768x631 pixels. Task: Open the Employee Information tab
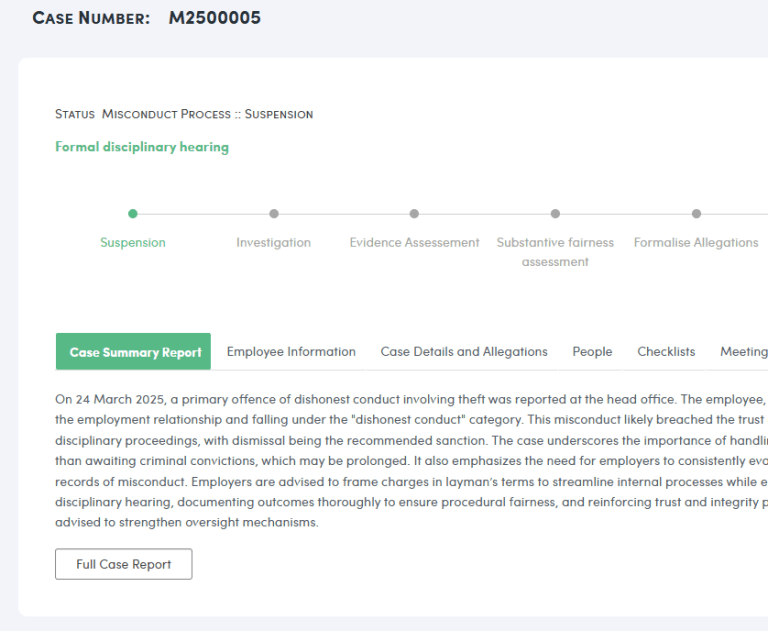tap(291, 352)
